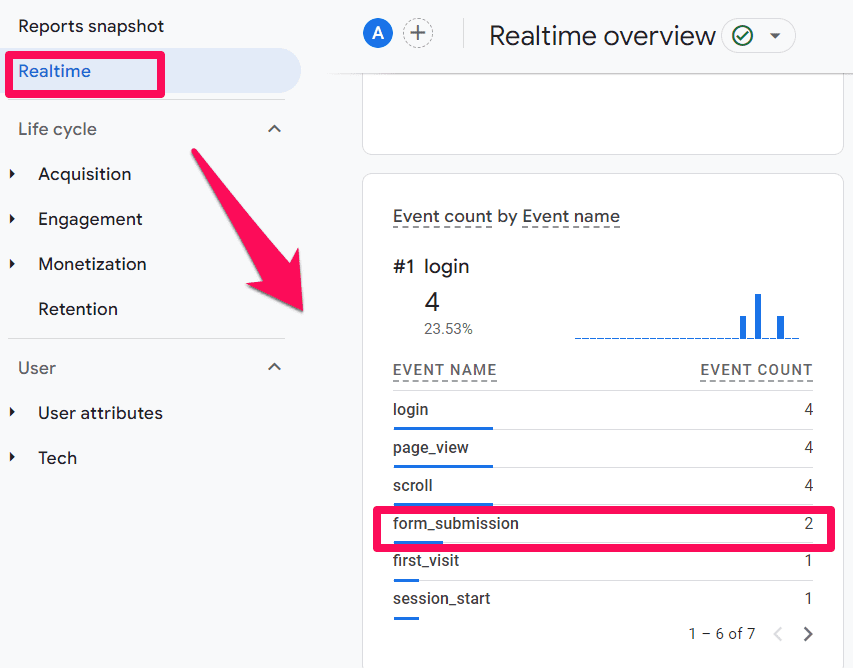
Task: Click the login event name row
Action: coord(411,409)
